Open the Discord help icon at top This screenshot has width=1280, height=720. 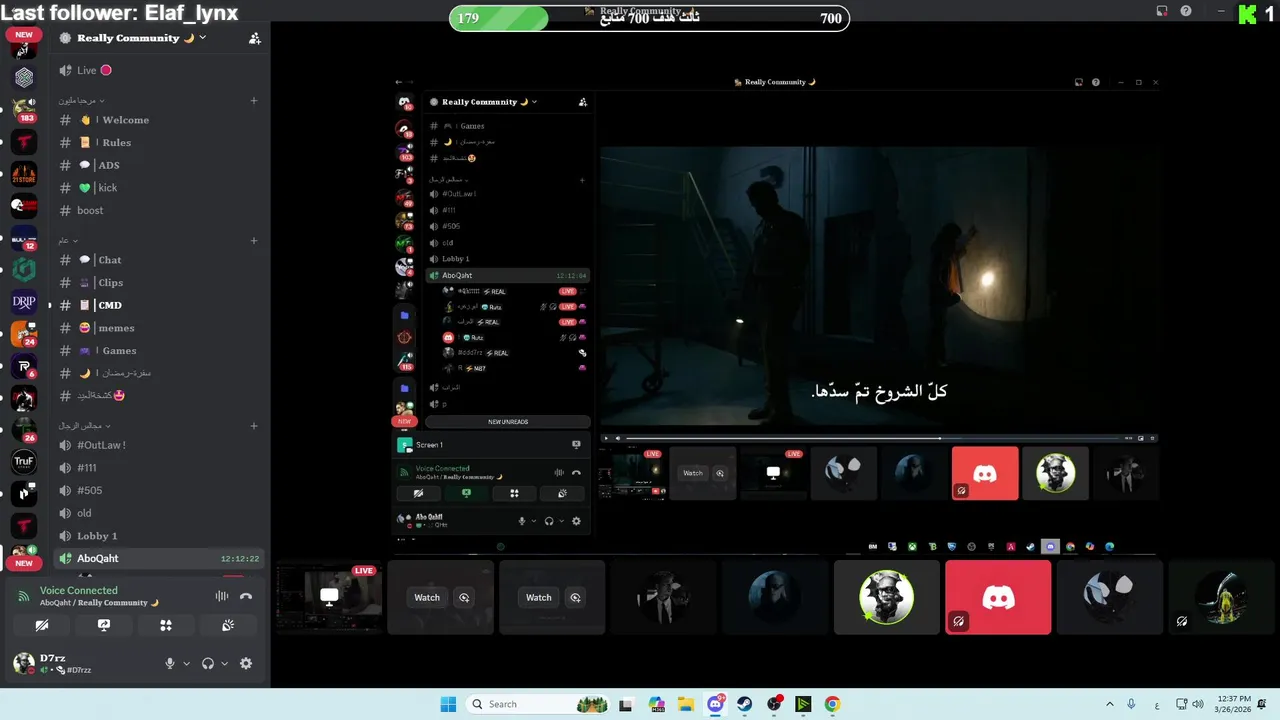(x=1186, y=11)
